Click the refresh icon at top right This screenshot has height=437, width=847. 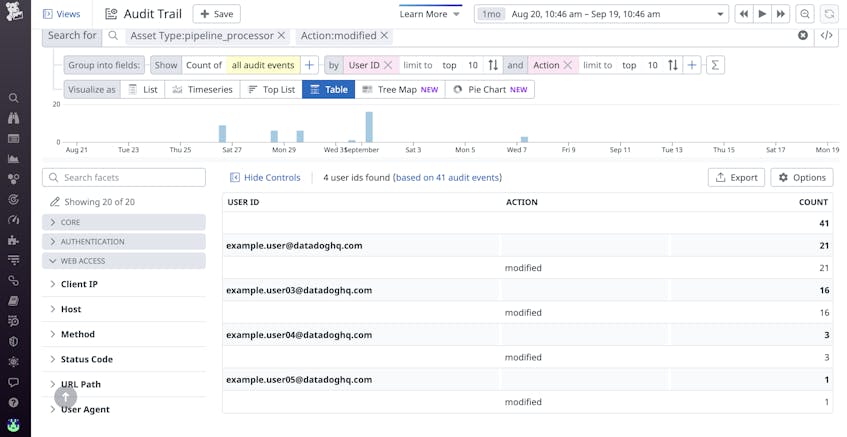click(829, 14)
